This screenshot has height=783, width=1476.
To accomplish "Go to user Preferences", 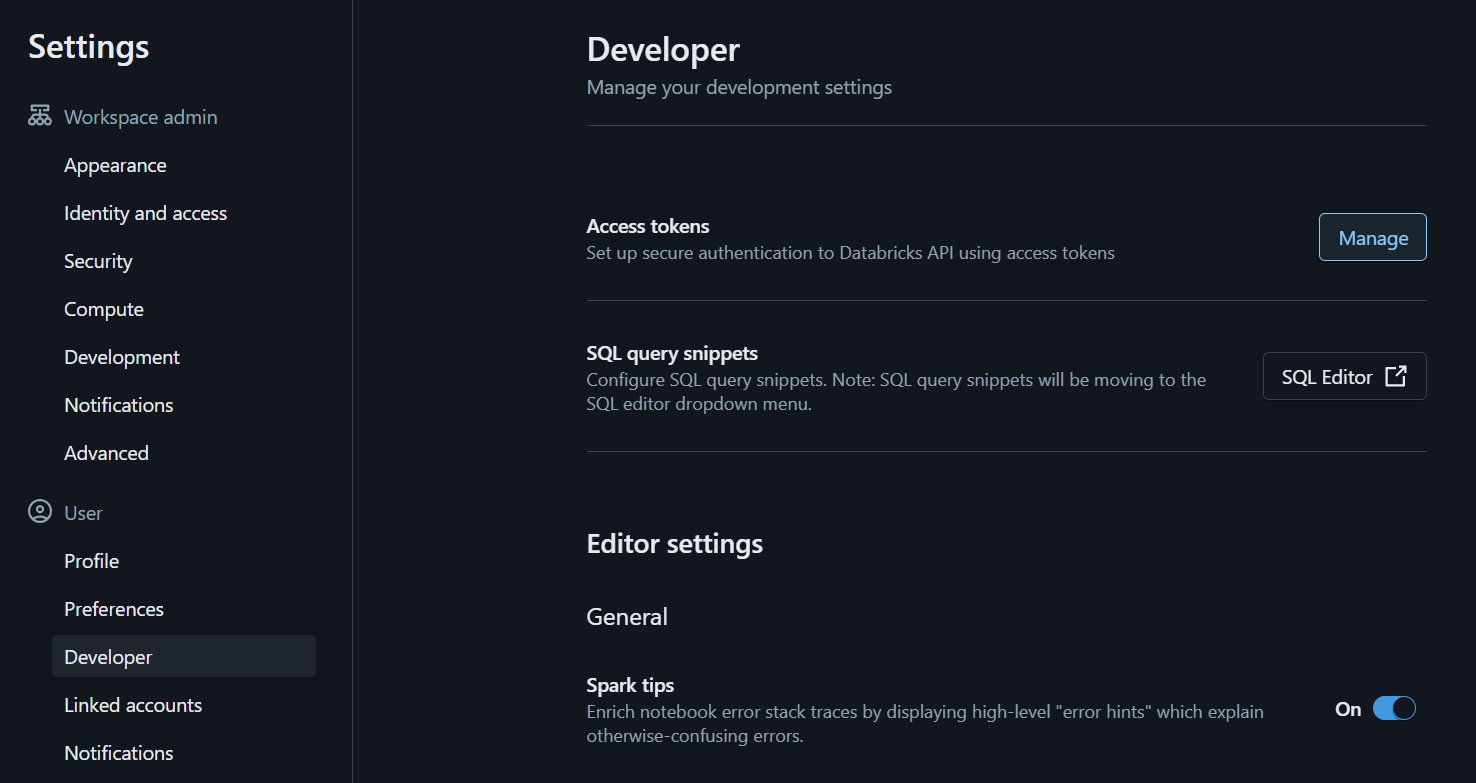I will coord(114,609).
